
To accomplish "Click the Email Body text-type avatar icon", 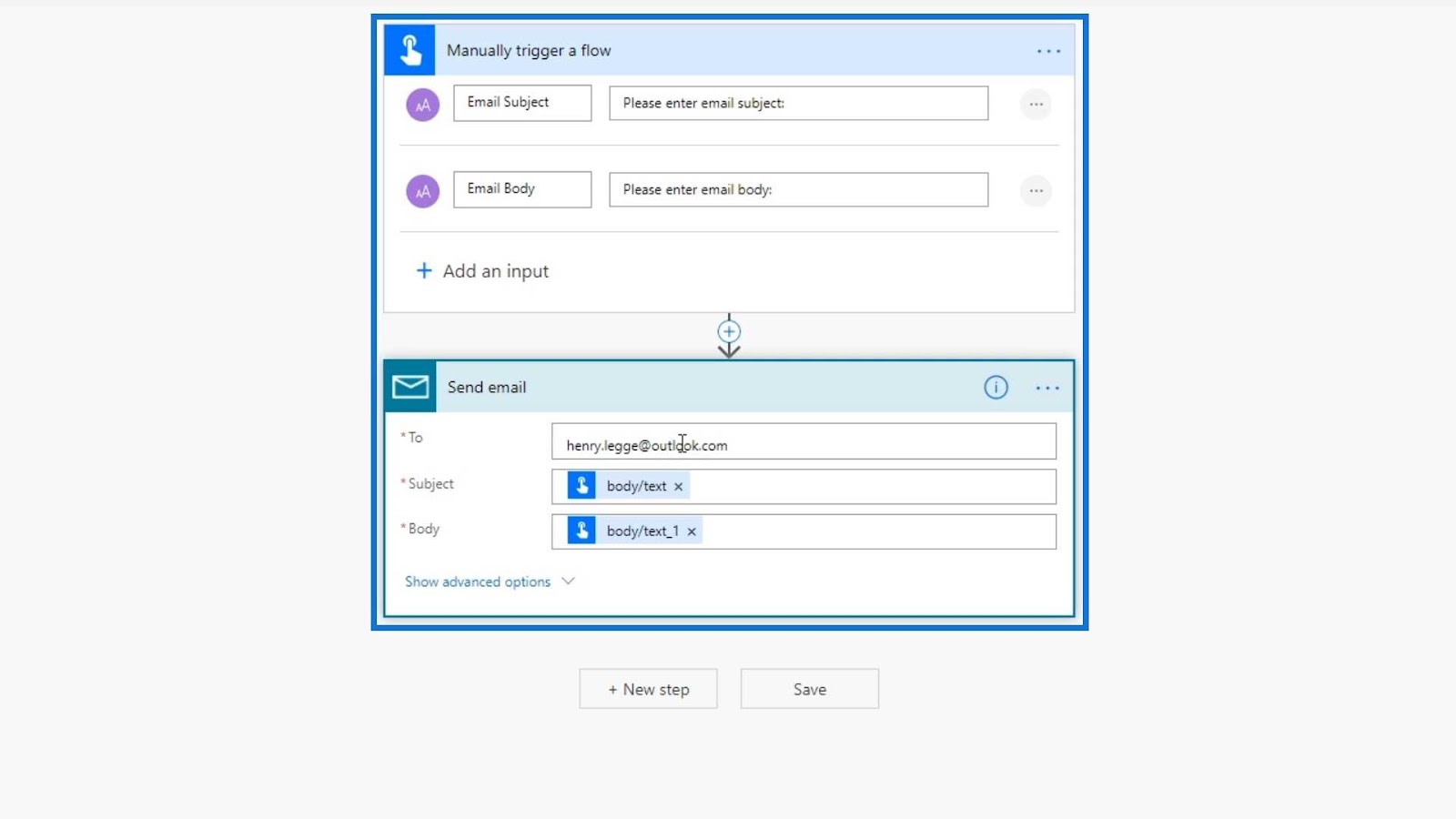I will (x=422, y=191).
